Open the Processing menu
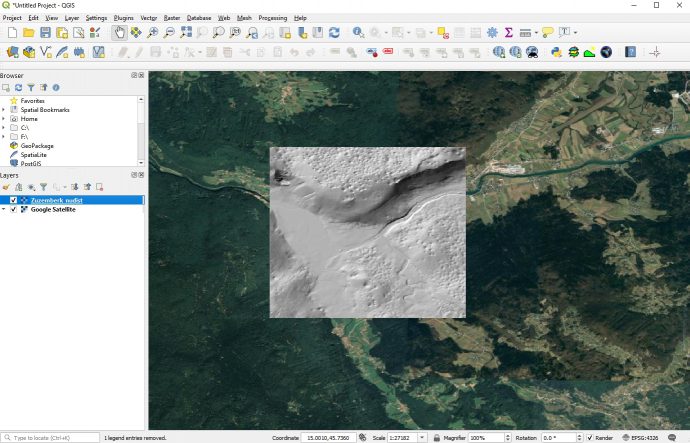The image size is (690, 443). point(272,18)
